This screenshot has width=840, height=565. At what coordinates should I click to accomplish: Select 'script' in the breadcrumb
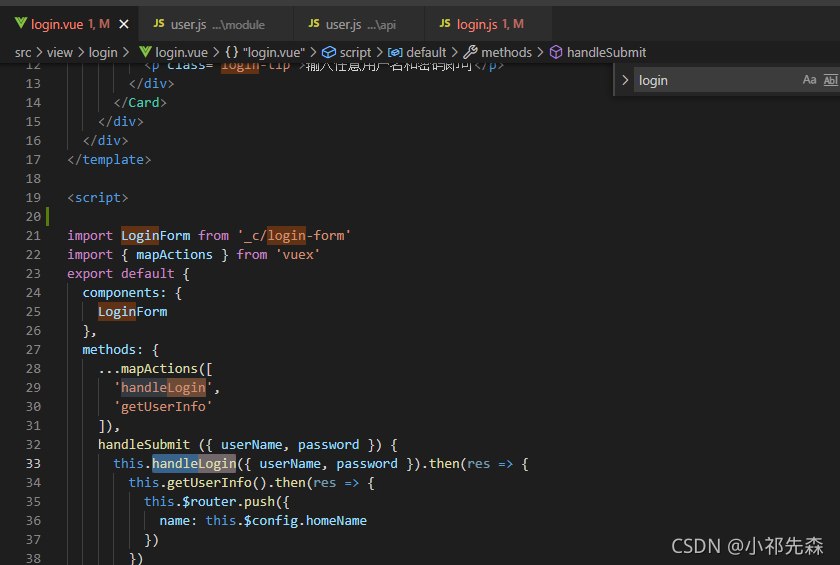click(x=355, y=52)
